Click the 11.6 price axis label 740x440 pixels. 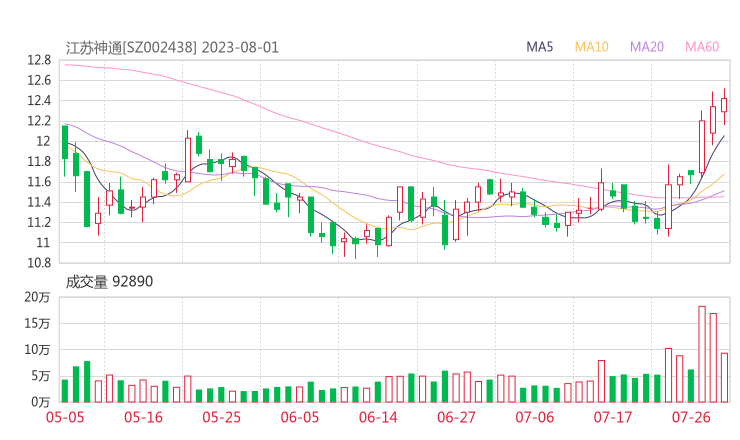coord(39,182)
